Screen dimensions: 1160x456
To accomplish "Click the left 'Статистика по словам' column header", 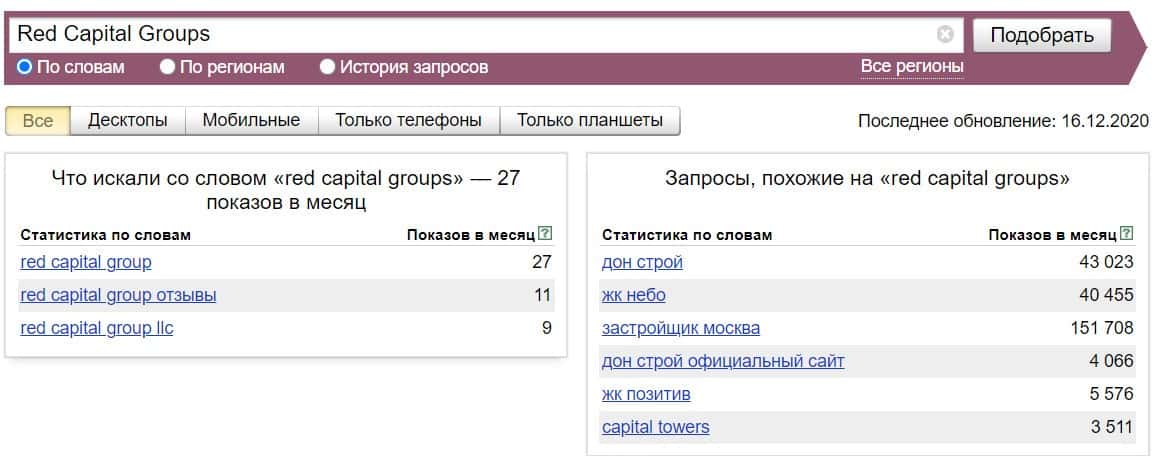I will (x=106, y=235).
